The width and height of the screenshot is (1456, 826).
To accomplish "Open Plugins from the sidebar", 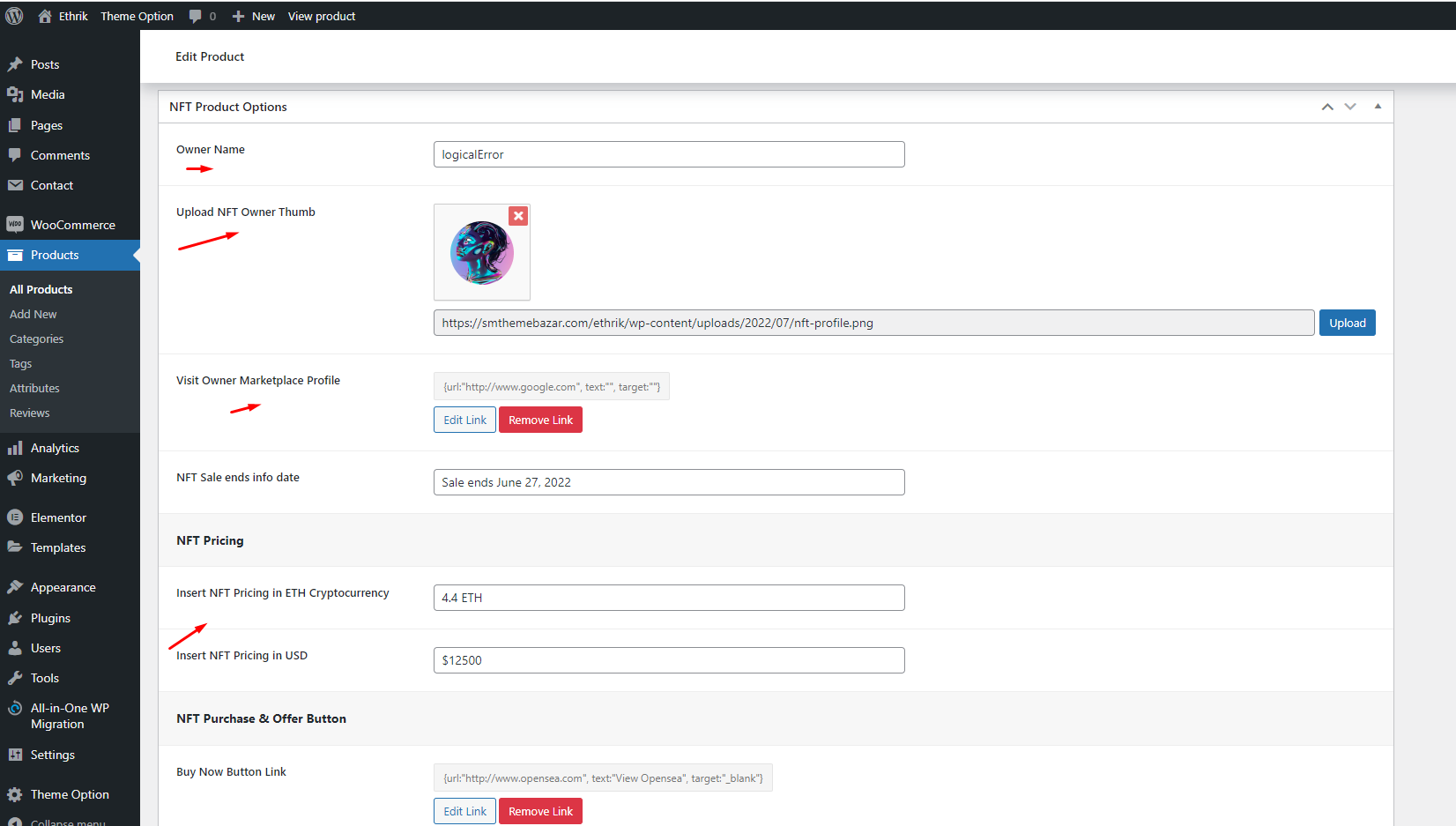I will coord(50,618).
